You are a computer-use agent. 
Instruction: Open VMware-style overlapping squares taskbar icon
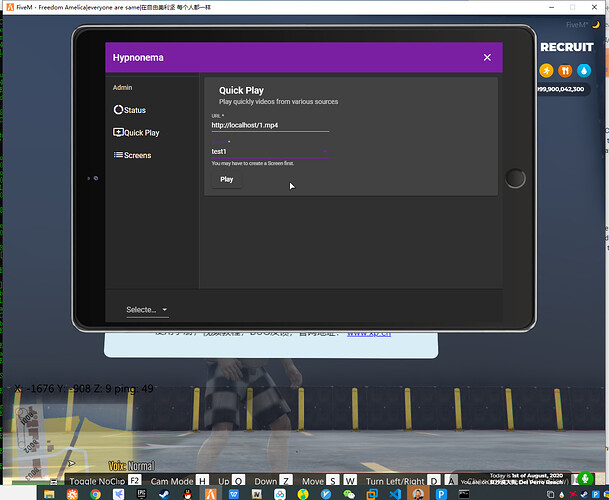point(372,494)
